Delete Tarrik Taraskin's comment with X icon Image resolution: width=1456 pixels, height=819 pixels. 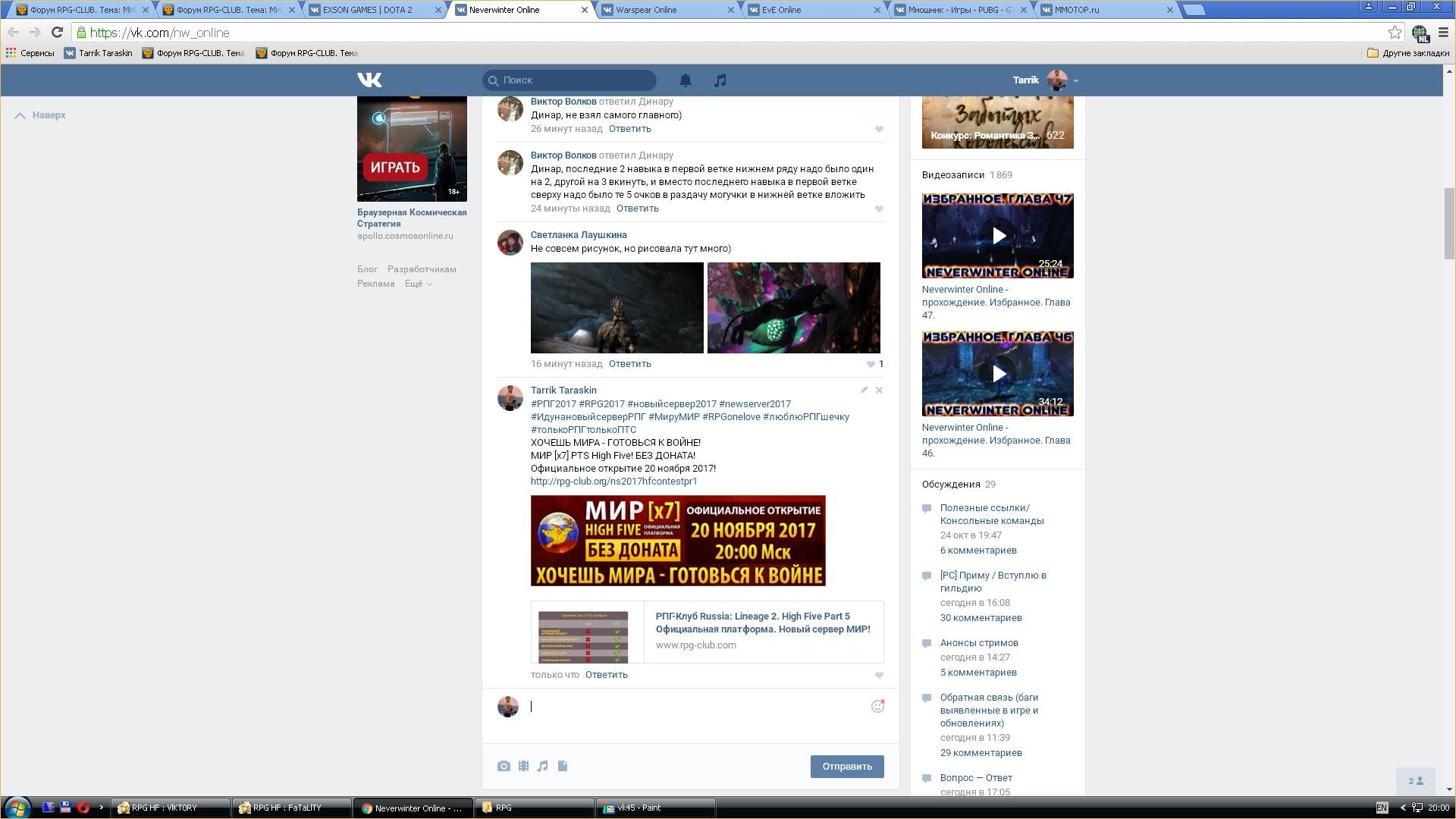point(879,390)
